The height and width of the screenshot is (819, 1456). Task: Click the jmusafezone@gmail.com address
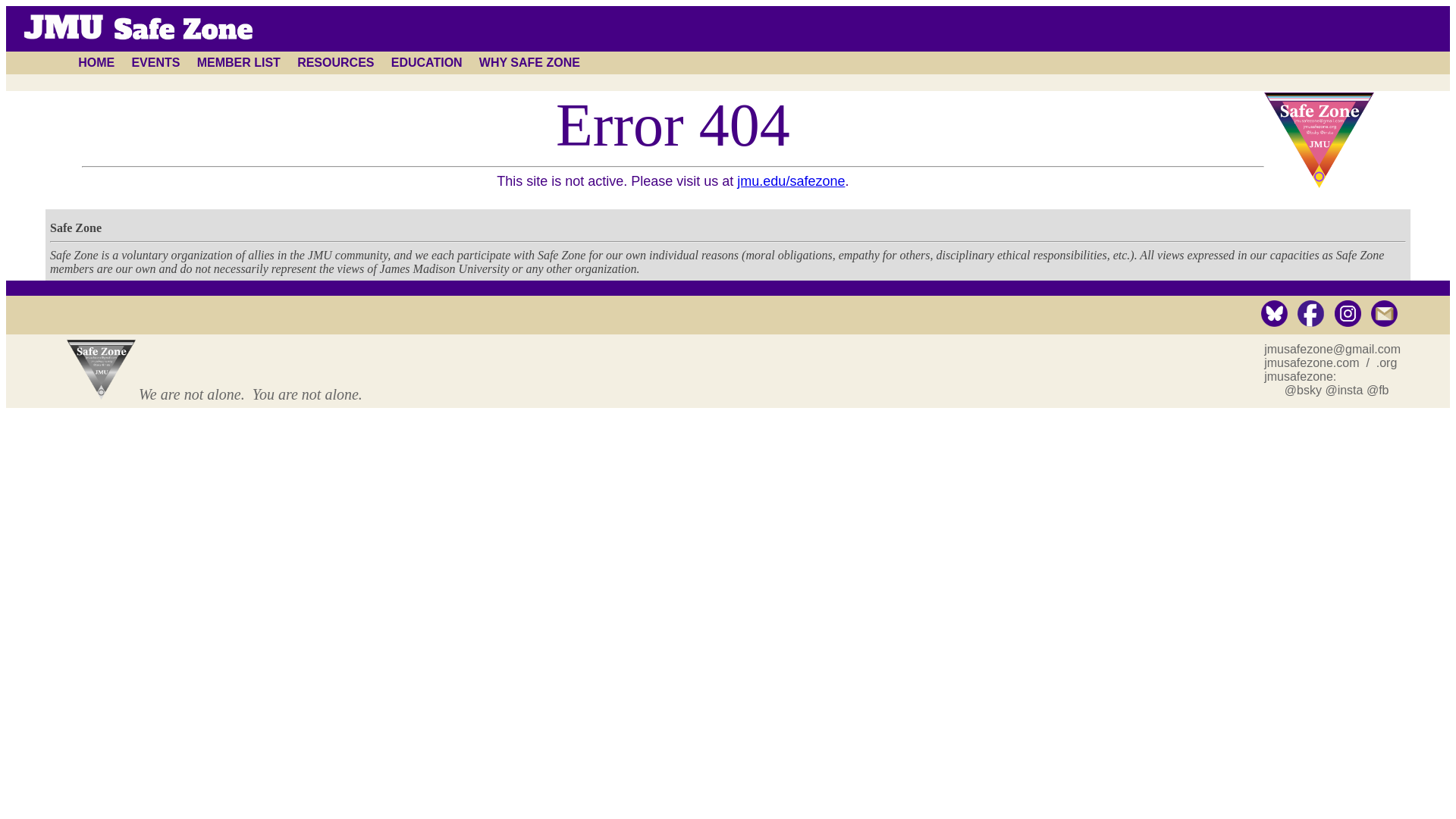[1332, 350]
